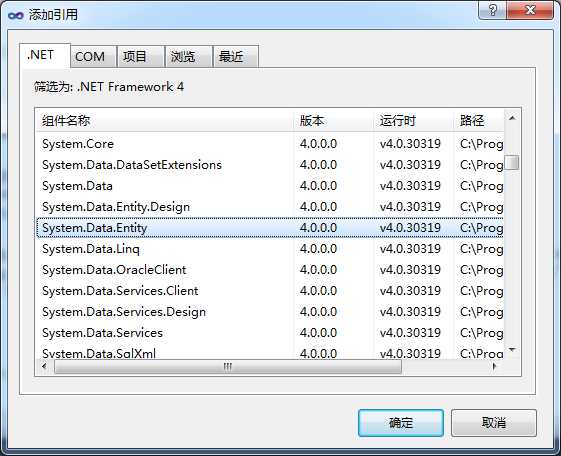Close the Add Reference dialog
561x456 pixels.
tap(530, 10)
